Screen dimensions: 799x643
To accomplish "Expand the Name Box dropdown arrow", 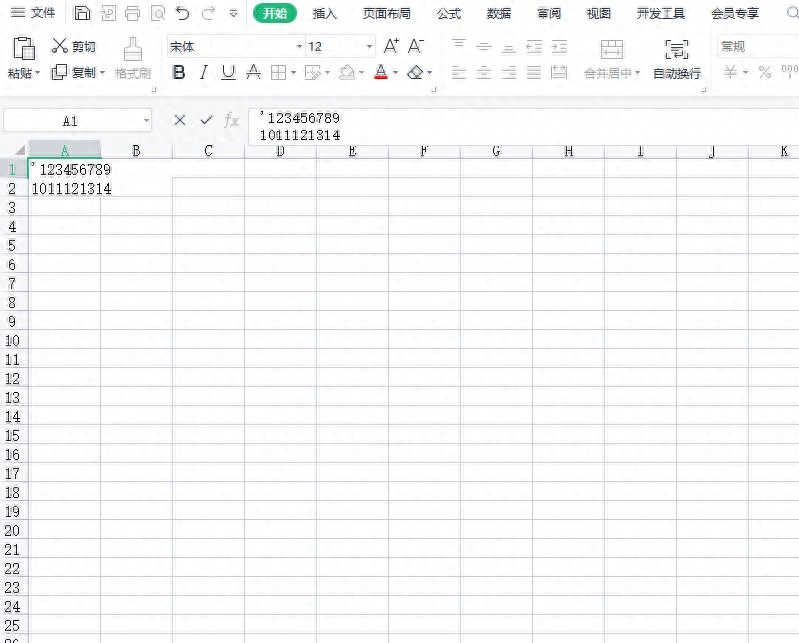I will pos(146,121).
